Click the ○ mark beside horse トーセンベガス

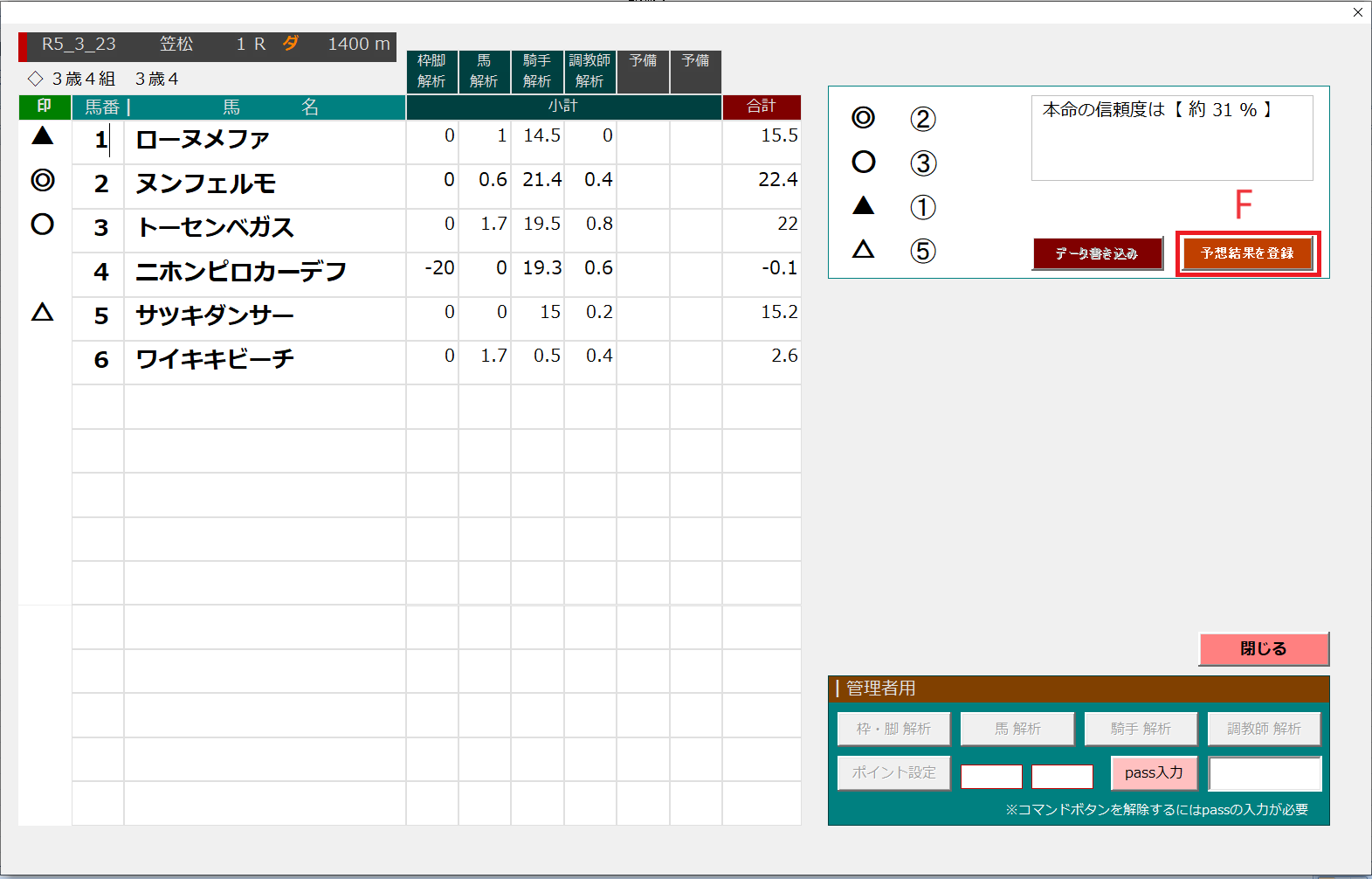tap(43, 225)
